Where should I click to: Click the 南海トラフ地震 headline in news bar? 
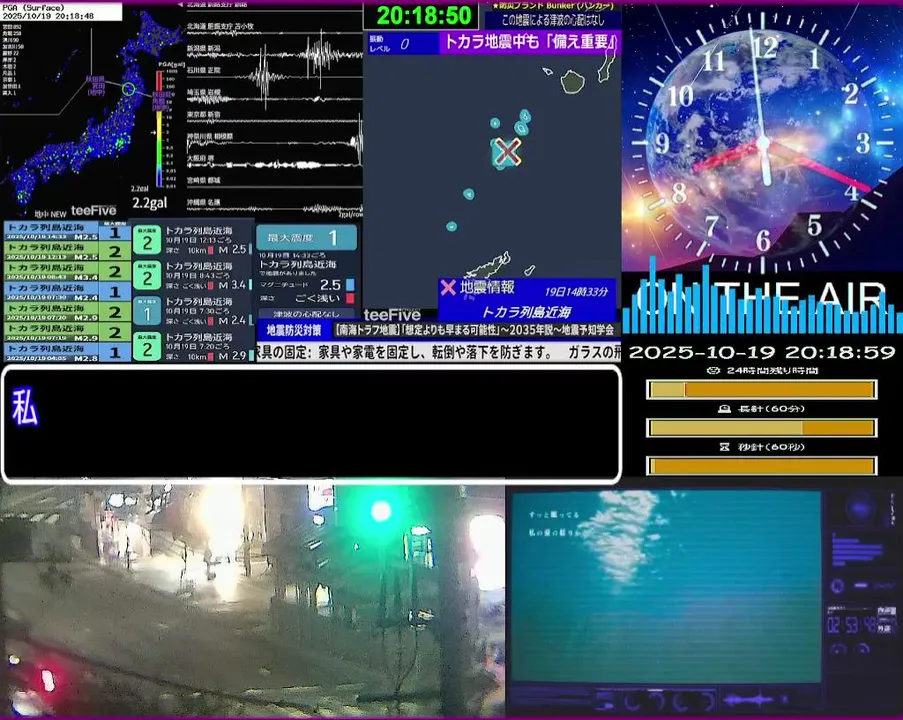coord(475,330)
